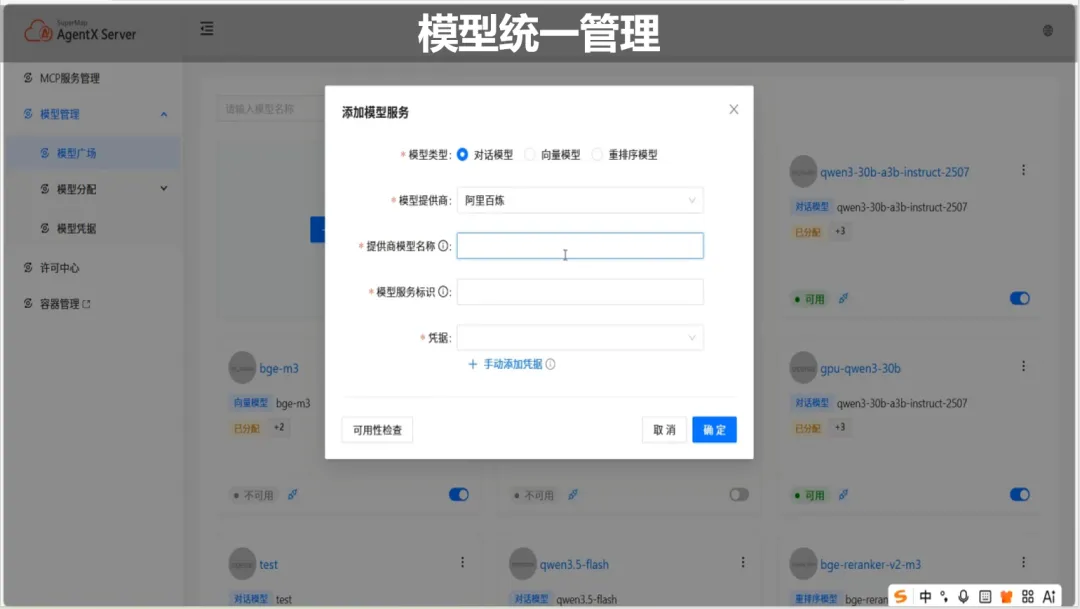Expand 模型分配 sidebar chevron

164,189
